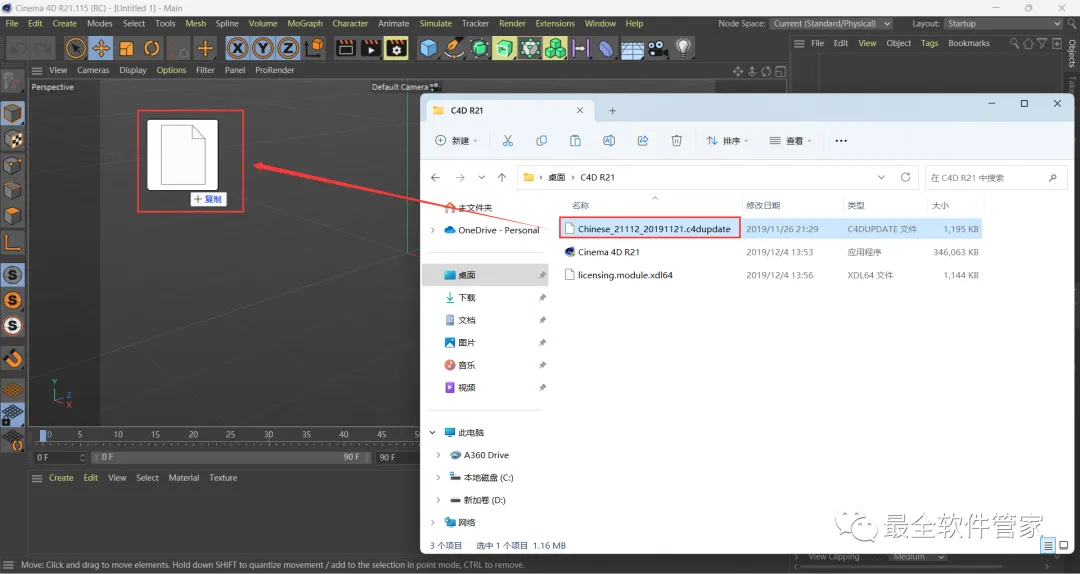This screenshot has width=1080, height=574.
Task: Toggle Enable Axis (L-shaped icon)
Action: coord(12,242)
